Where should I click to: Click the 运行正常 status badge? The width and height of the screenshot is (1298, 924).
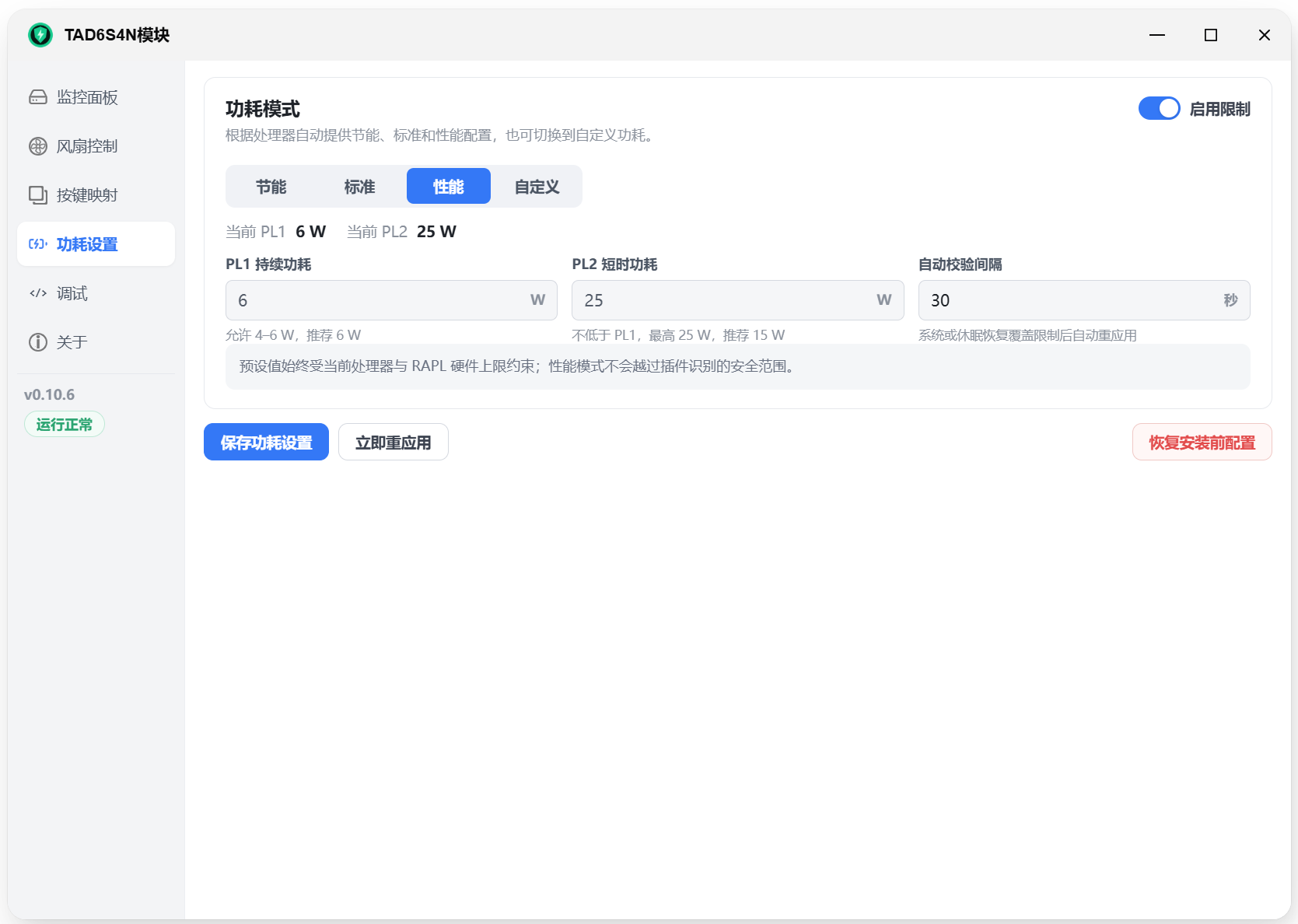65,425
